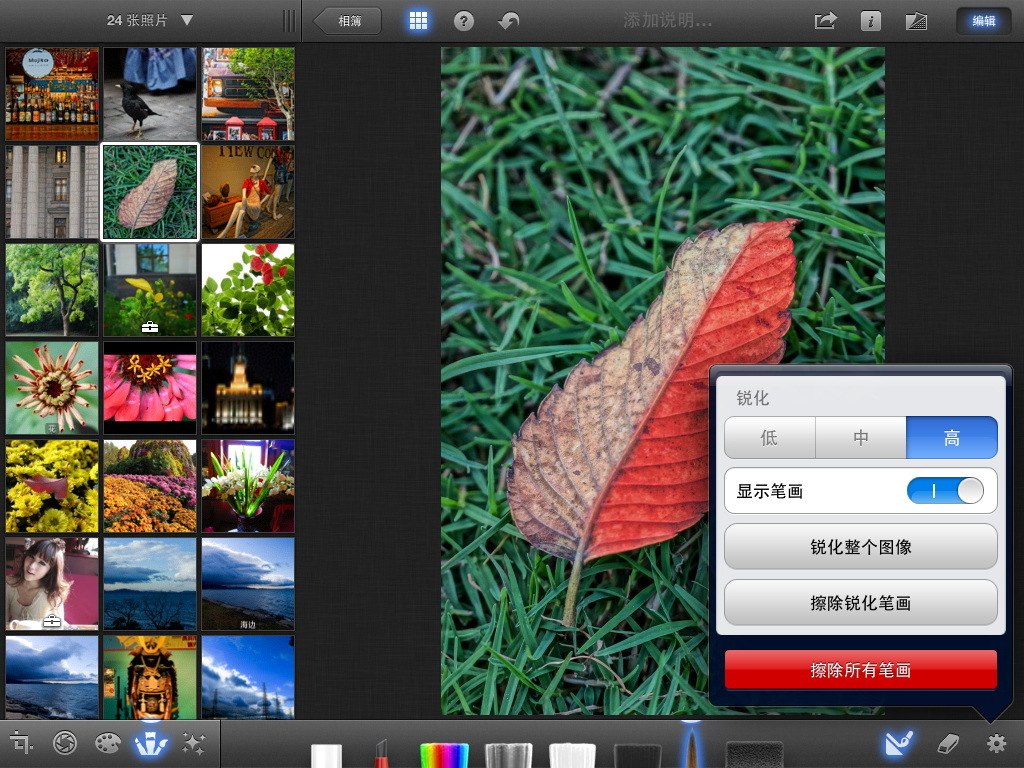Click the 锐化整个图像 button
The width and height of the screenshot is (1024, 768).
coord(860,546)
